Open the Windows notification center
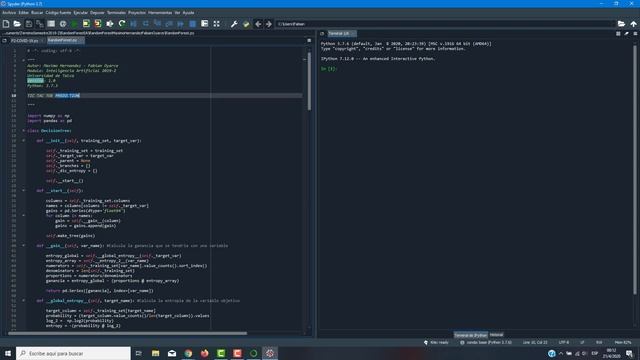This screenshot has height=360, width=640. (x=629, y=353)
